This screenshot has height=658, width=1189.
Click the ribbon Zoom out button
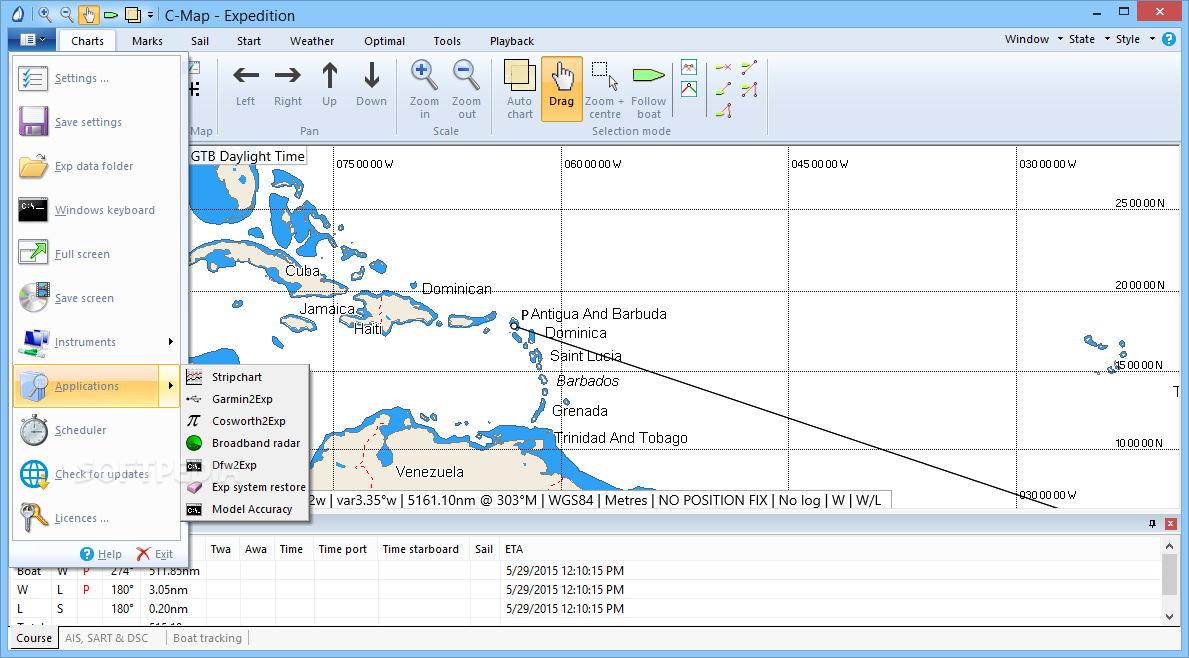pos(466,89)
